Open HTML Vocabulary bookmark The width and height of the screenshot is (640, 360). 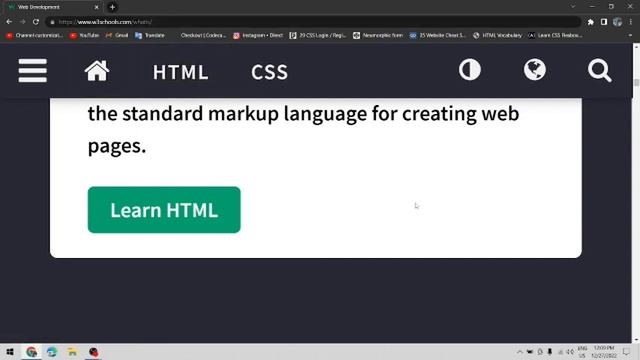point(497,36)
